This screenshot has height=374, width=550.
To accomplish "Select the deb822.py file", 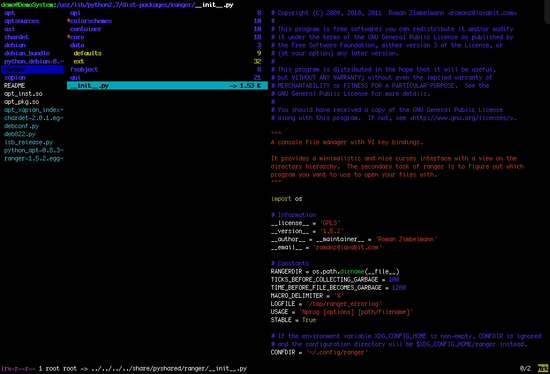I will click(x=20, y=134).
